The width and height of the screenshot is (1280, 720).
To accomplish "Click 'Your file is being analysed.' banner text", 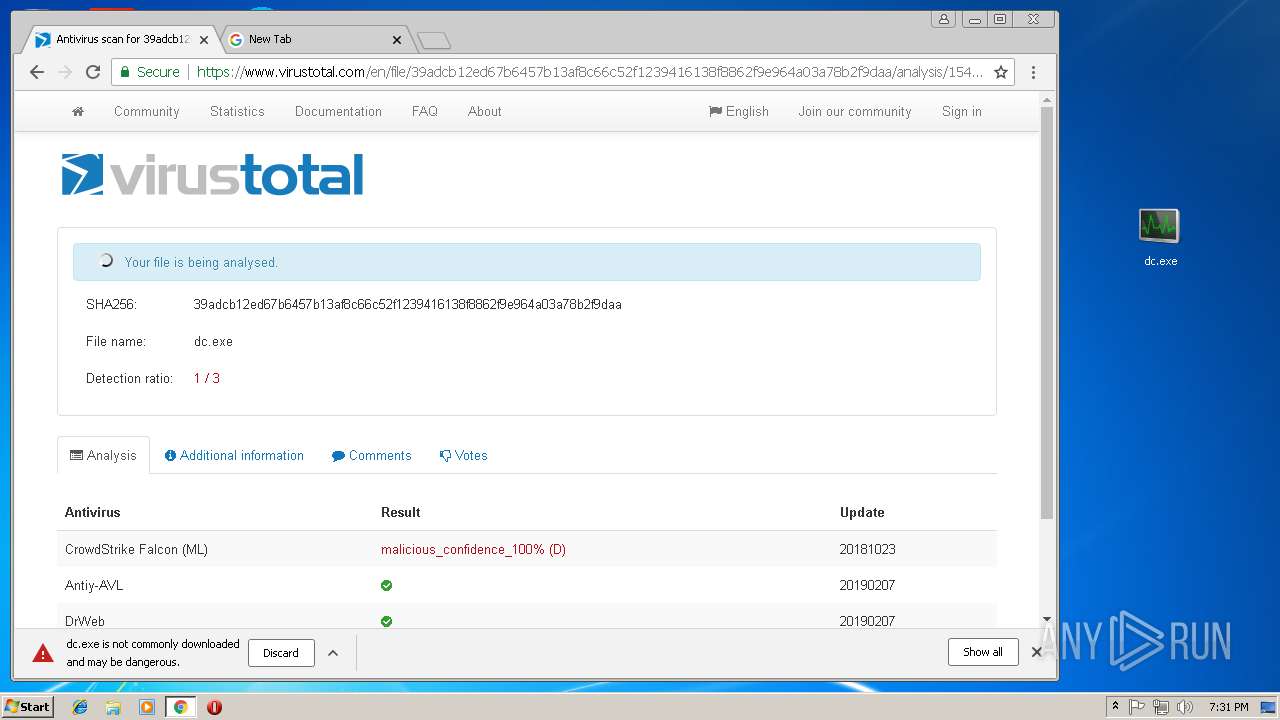I will 201,263.
